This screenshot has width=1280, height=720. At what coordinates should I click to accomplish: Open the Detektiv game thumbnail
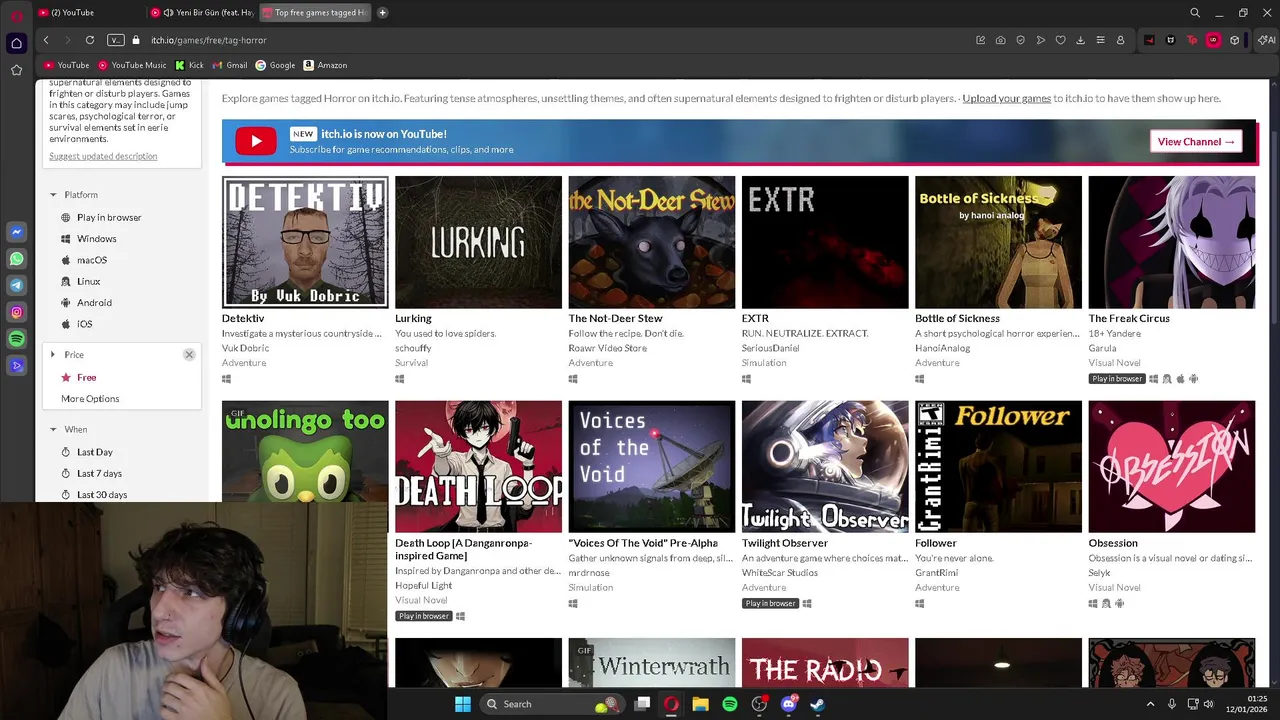coord(305,242)
